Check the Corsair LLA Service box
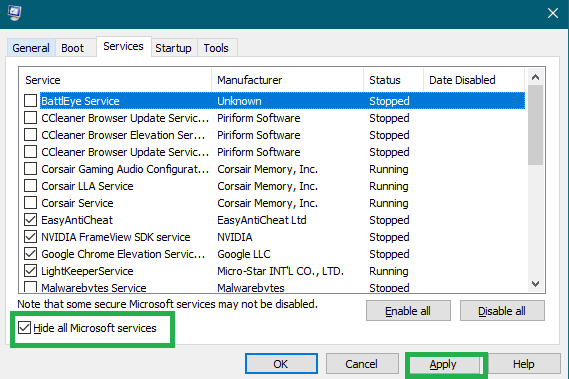569x379 pixels. pos(30,186)
